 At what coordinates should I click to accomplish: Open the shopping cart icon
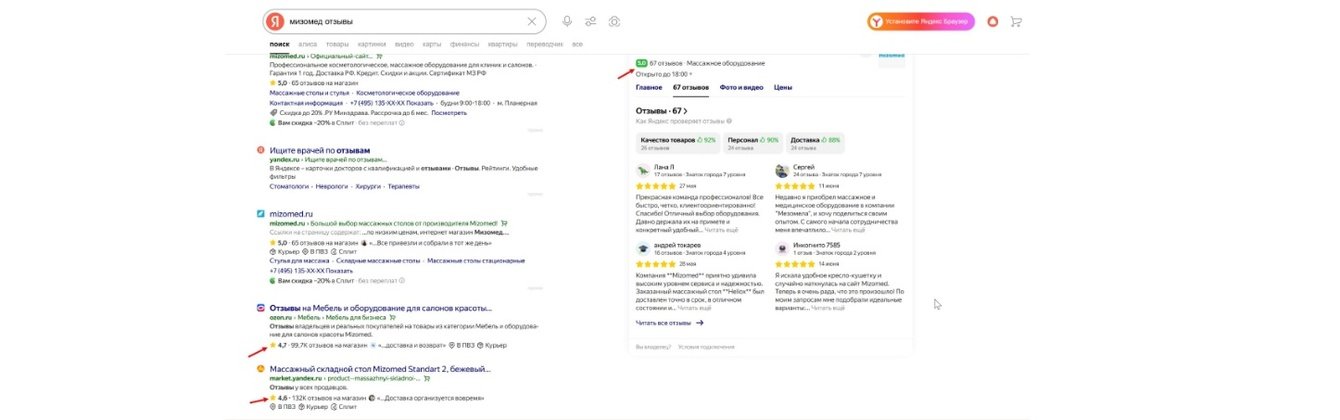[1017, 21]
